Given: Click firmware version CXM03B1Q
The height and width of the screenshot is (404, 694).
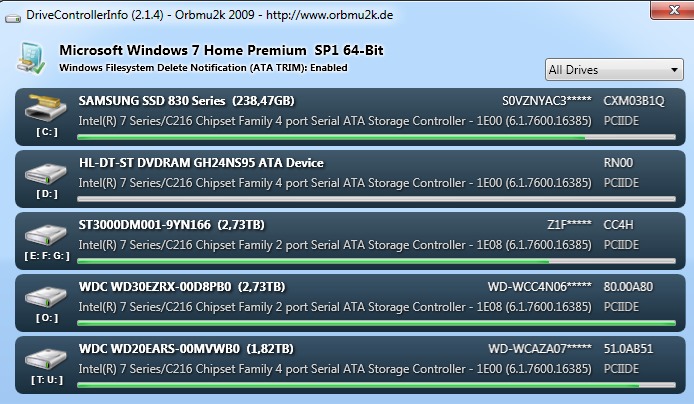Looking at the screenshot, I should point(633,101).
